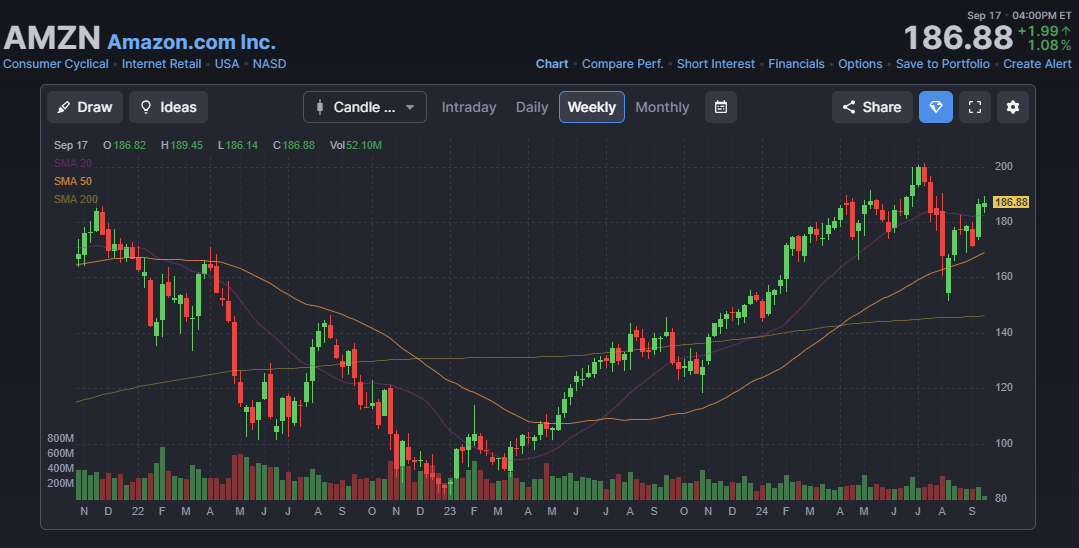Open the Chart link

552,63
